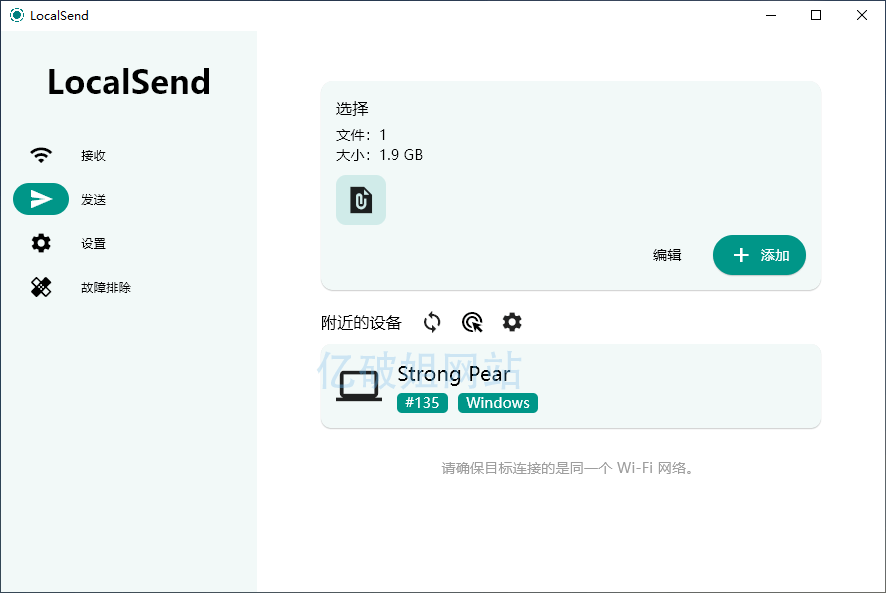Switch to the 接收 section
The image size is (886, 593).
pyautogui.click(x=93, y=155)
